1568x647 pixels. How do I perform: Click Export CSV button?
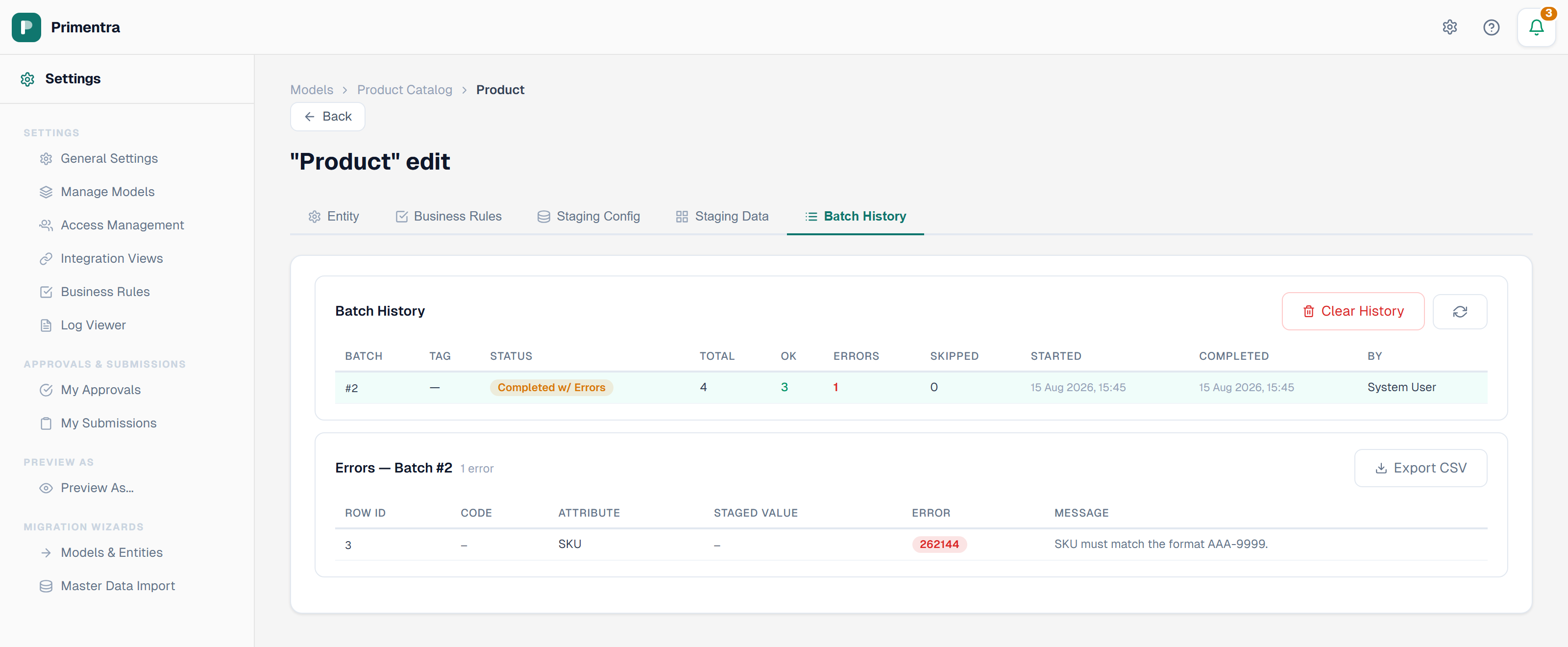(1420, 468)
